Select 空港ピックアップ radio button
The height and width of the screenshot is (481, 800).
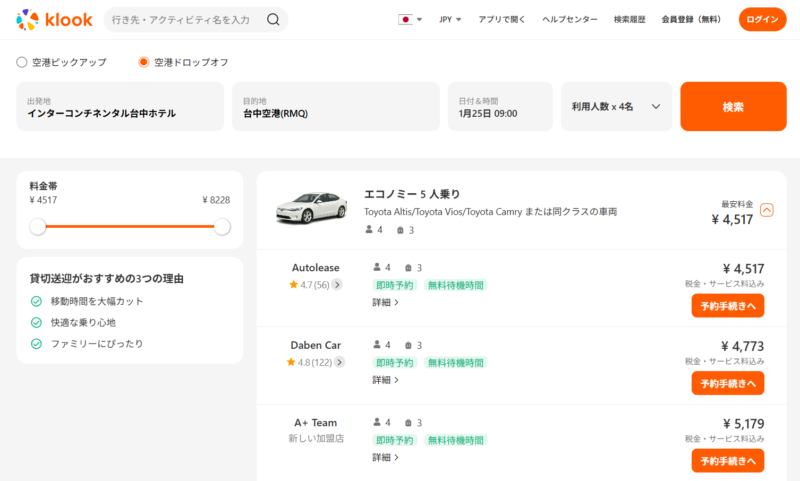pos(22,62)
